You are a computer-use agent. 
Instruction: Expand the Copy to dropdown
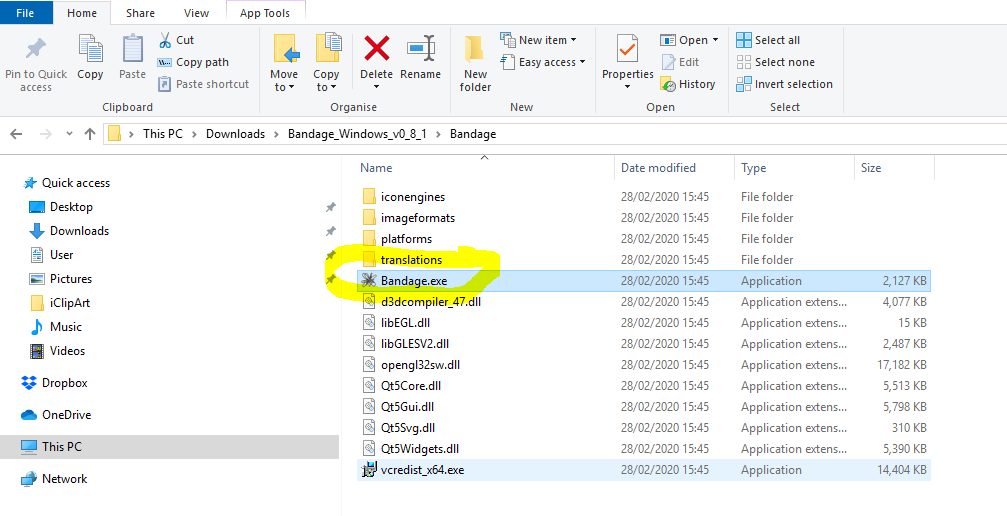[x=326, y=87]
